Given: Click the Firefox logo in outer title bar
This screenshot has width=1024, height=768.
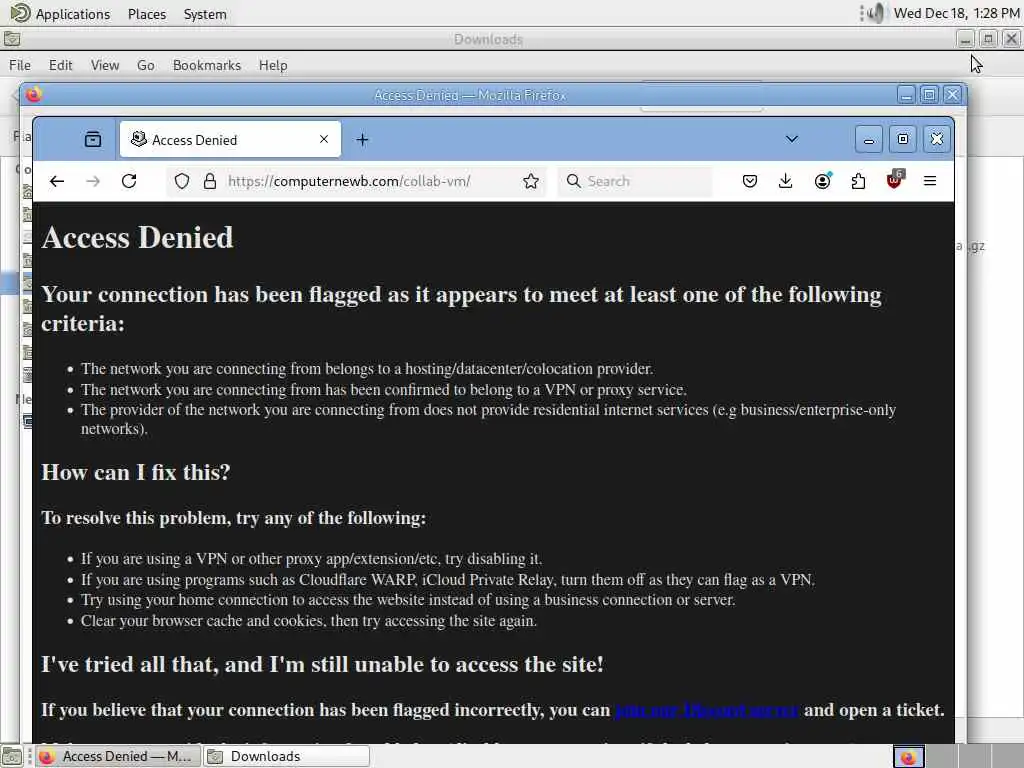Looking at the screenshot, I should tap(33, 95).
